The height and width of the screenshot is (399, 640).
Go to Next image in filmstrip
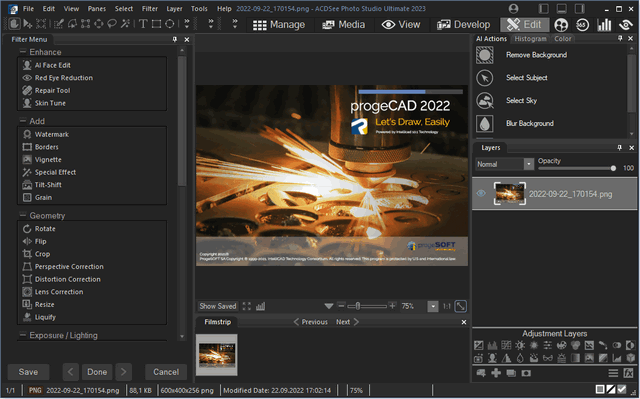(x=347, y=322)
